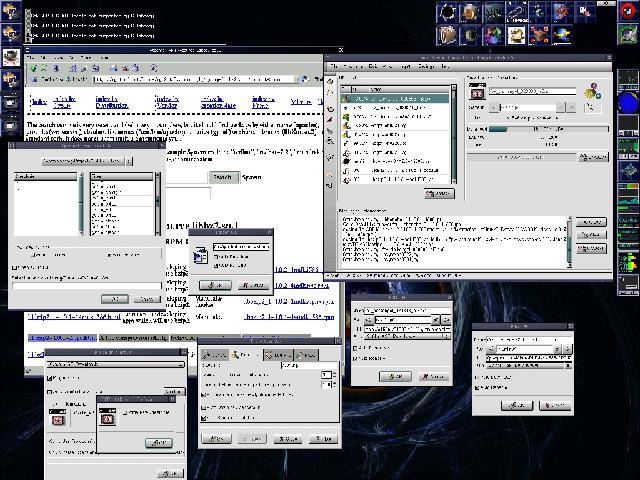640x480 pixels.
Task: Select the first highlighted package in the list
Action: pyautogui.click(x=395, y=98)
